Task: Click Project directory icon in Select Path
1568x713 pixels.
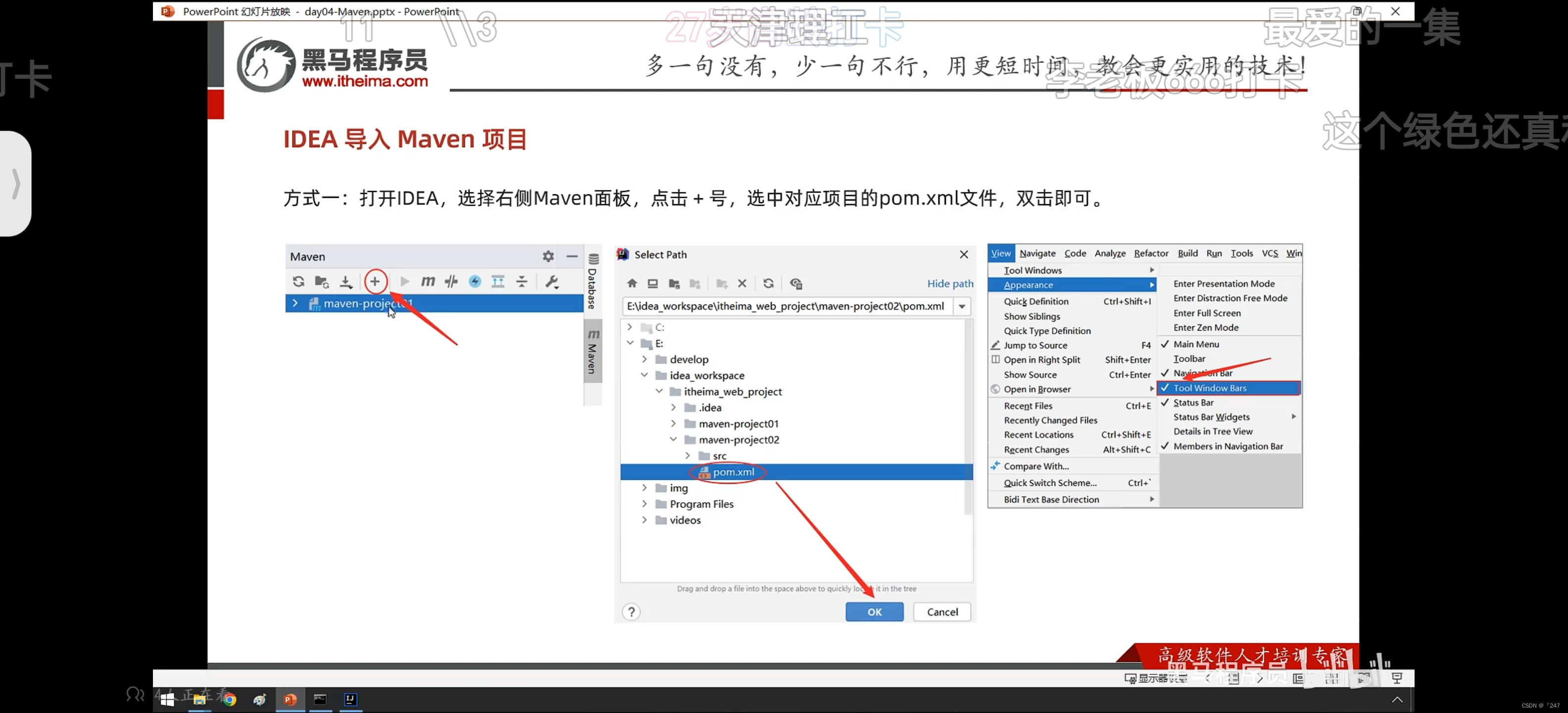Action: (x=674, y=283)
